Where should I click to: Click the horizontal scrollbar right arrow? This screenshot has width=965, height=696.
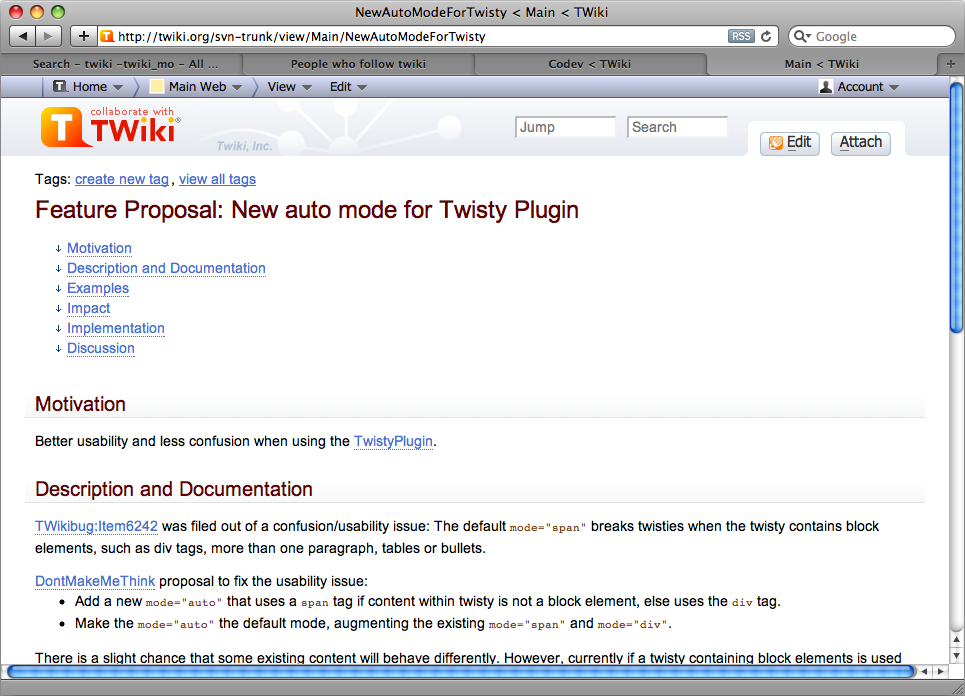click(941, 671)
